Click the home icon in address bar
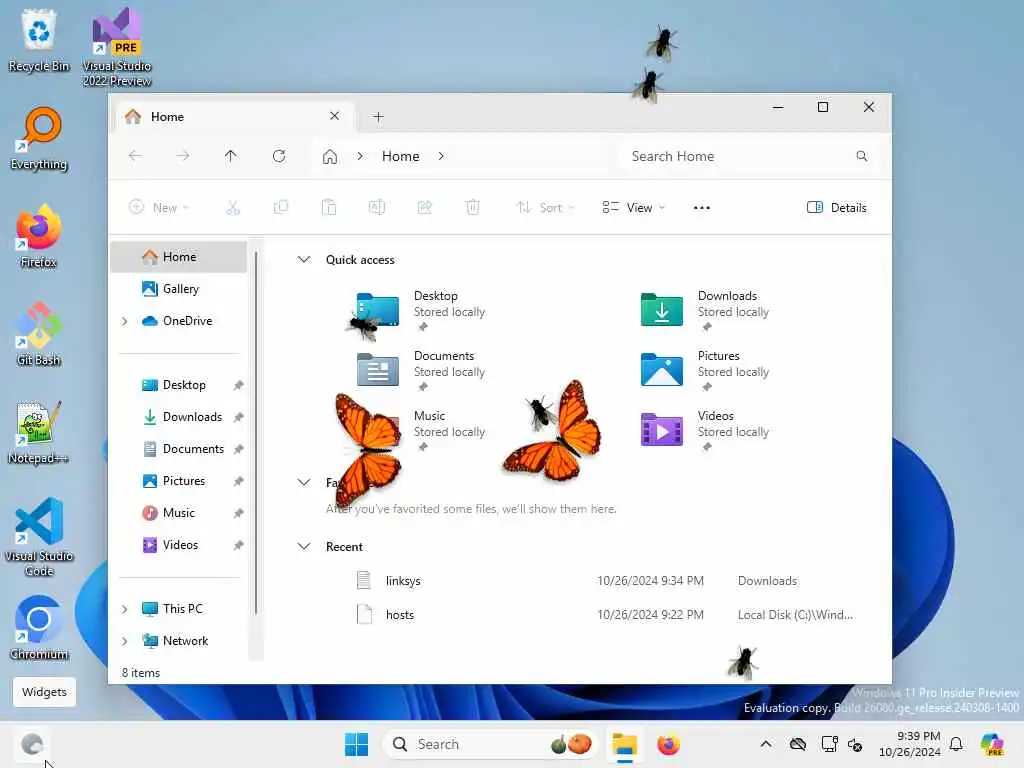 coord(330,157)
